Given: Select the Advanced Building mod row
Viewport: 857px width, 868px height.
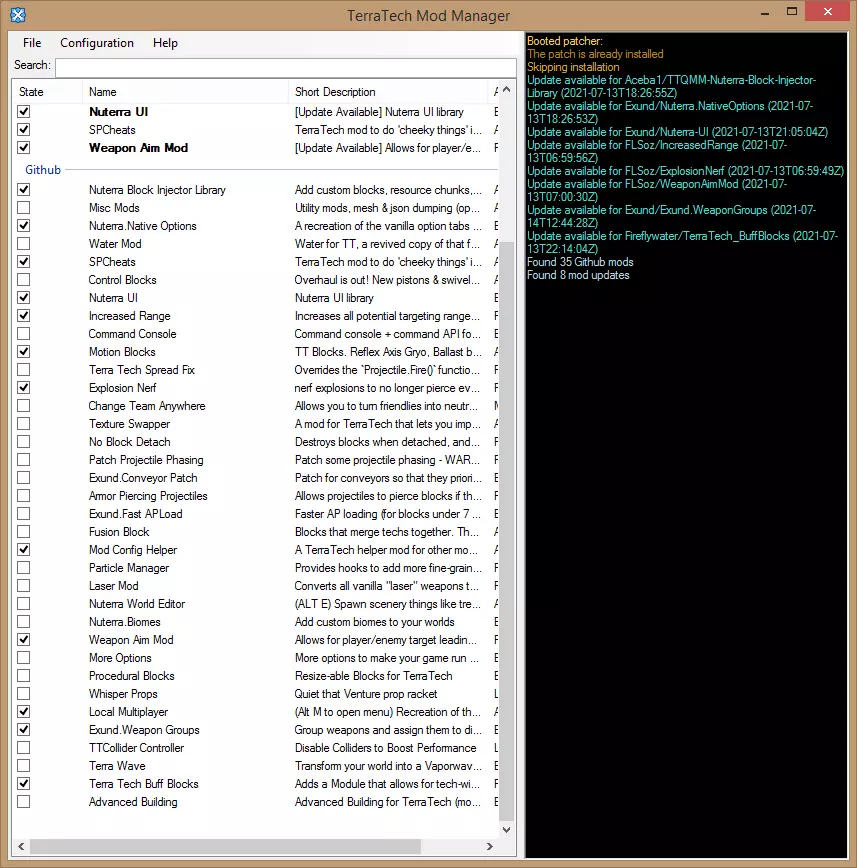Looking at the screenshot, I should (x=132, y=802).
